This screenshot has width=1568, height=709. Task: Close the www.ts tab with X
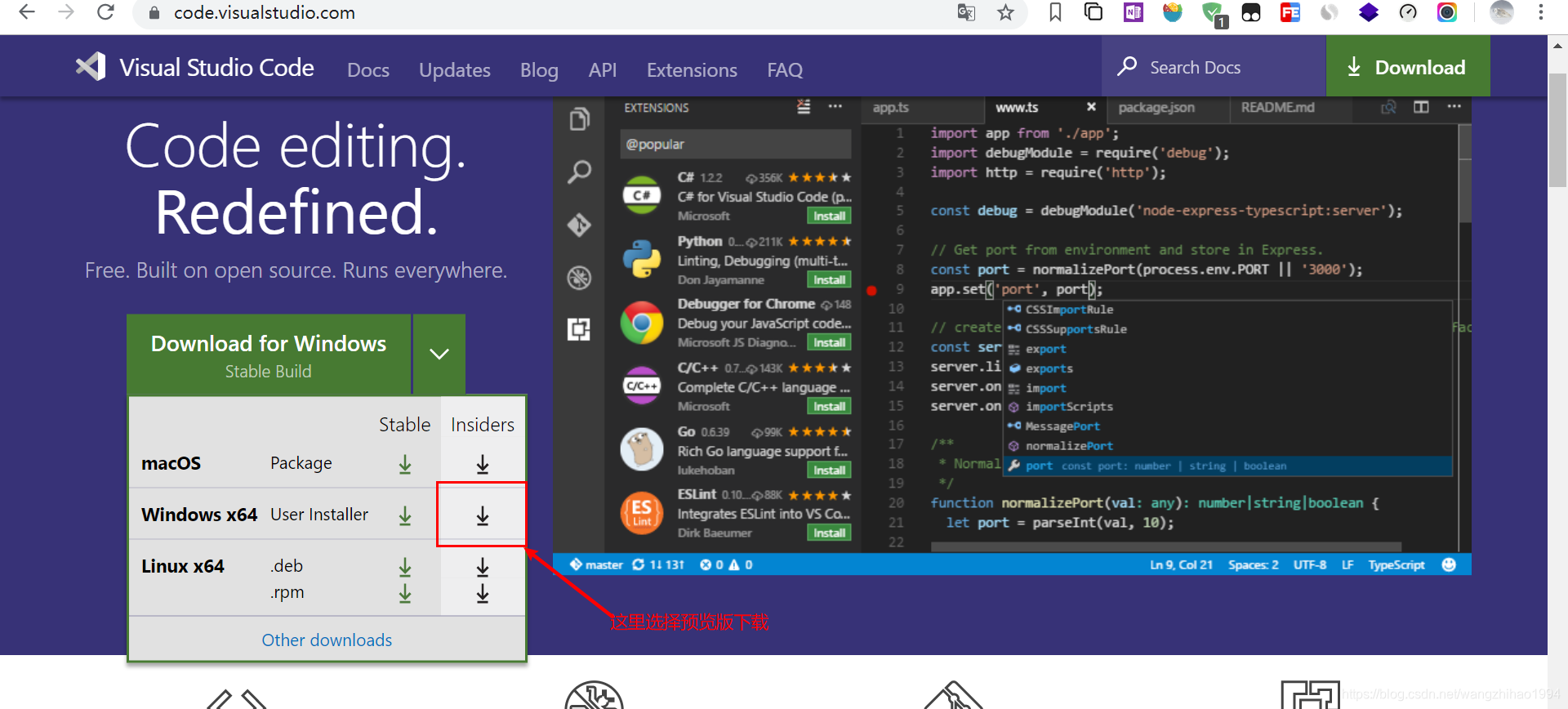pos(1091,108)
